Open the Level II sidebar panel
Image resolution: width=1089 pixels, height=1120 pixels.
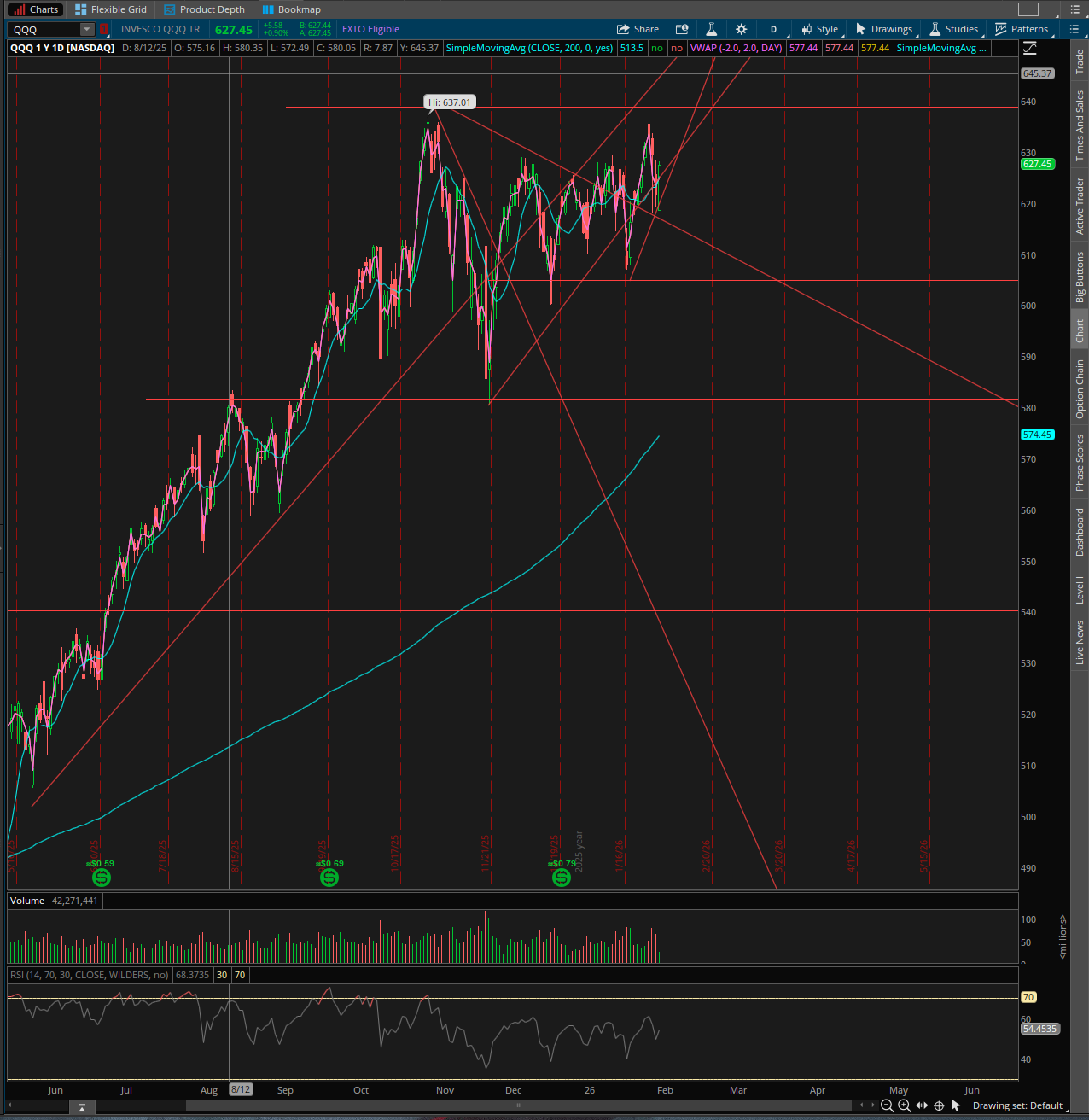1080,588
